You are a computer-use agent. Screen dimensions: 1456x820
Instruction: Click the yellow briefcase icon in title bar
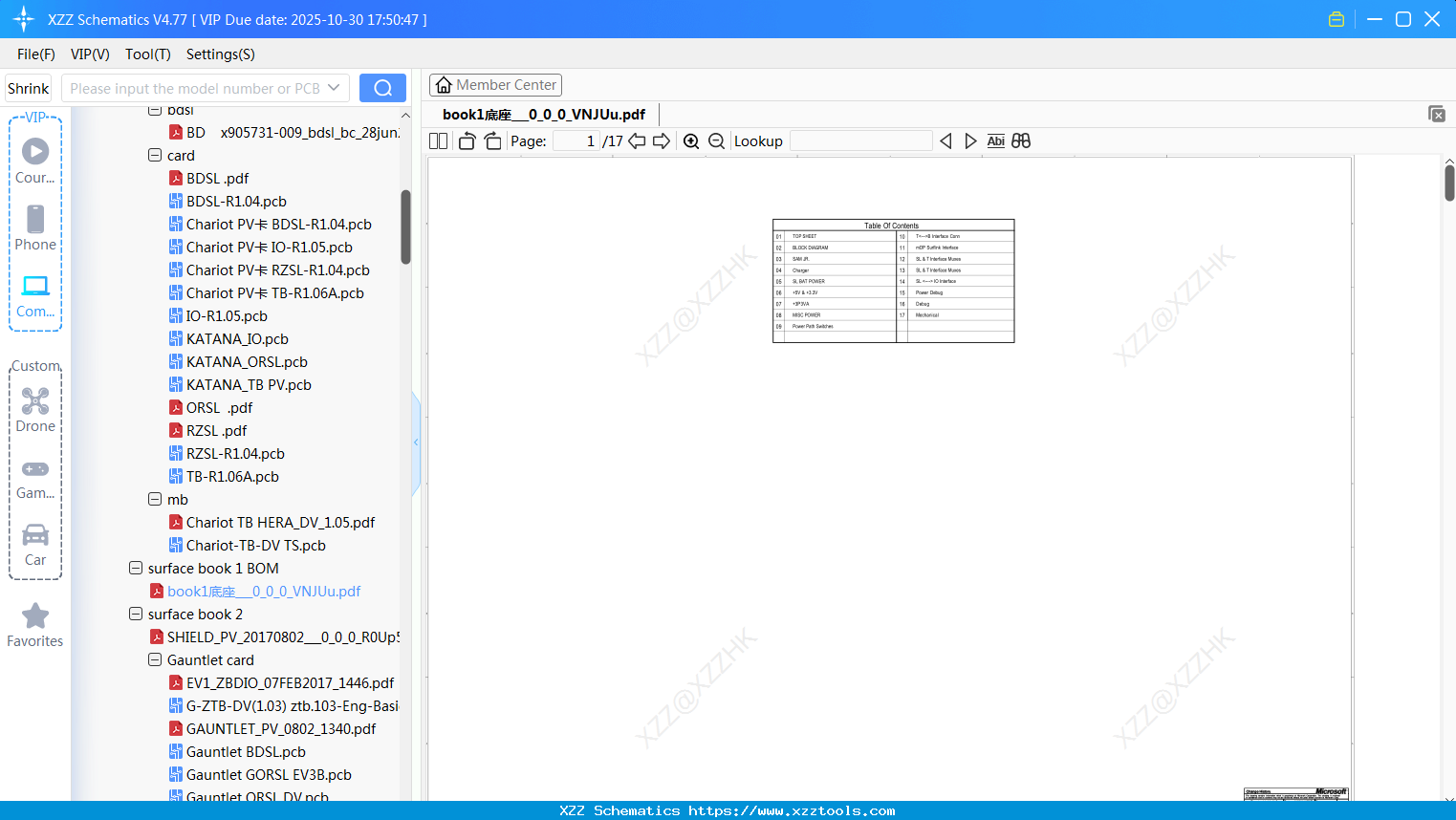pyautogui.click(x=1336, y=19)
